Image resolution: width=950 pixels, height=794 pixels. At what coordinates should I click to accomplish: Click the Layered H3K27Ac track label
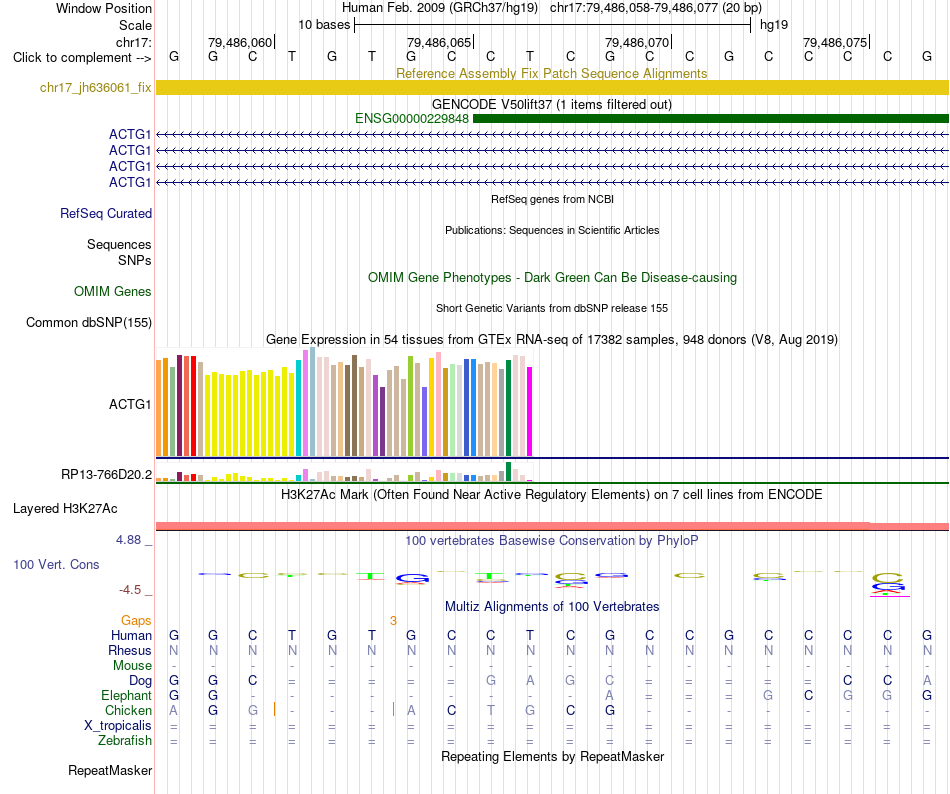point(65,508)
